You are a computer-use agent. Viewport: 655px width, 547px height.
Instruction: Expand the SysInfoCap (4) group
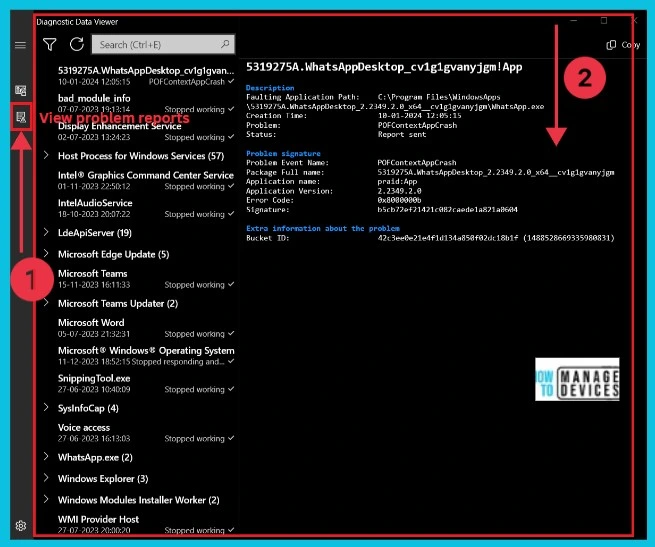click(x=46, y=408)
